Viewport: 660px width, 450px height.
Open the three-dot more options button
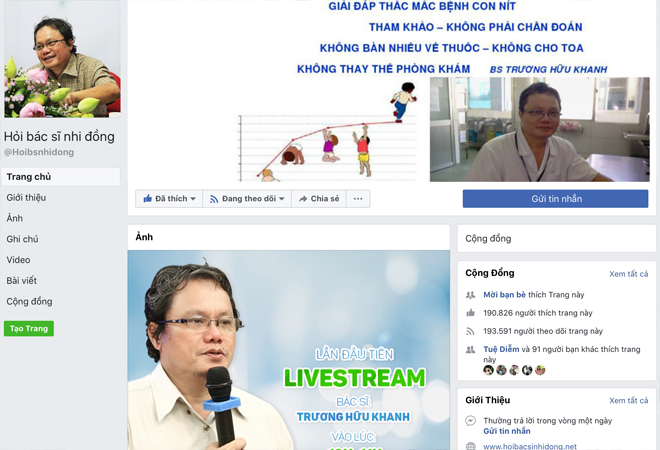coord(358,199)
